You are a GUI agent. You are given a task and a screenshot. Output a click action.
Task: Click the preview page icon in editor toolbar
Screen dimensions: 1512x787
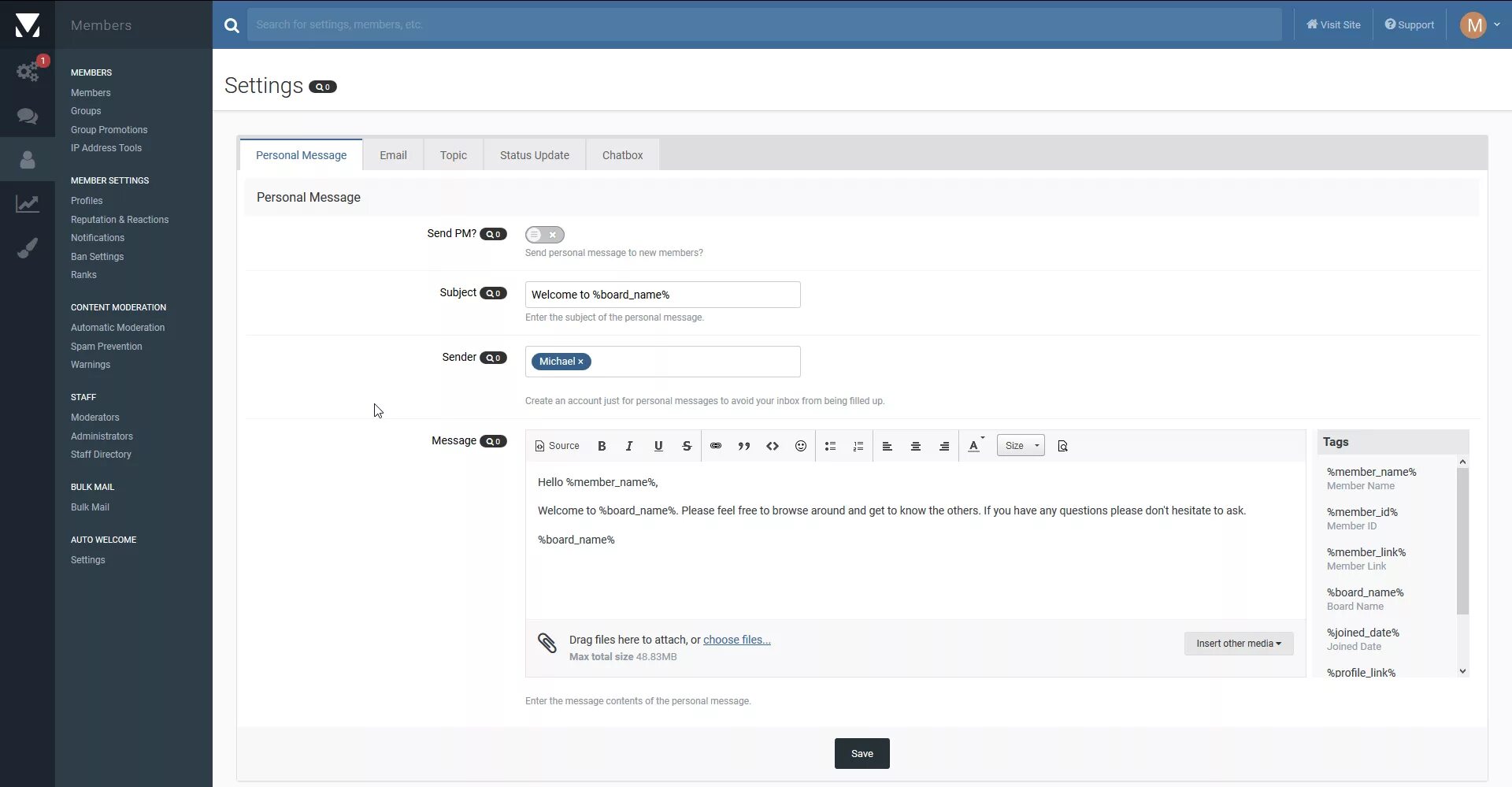1062,446
